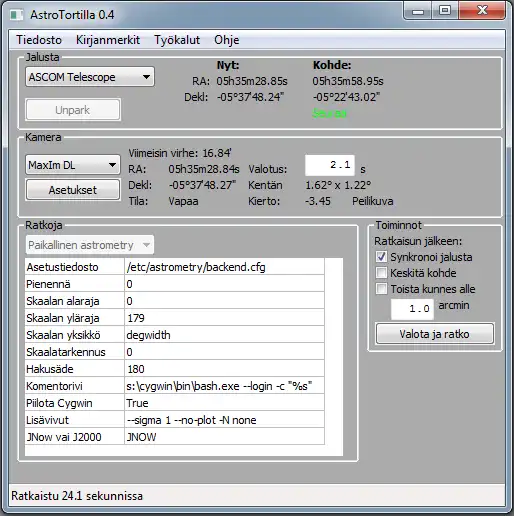Select the Skaalatarkennus value cell
This screenshot has height=516, width=514.
[224, 352]
